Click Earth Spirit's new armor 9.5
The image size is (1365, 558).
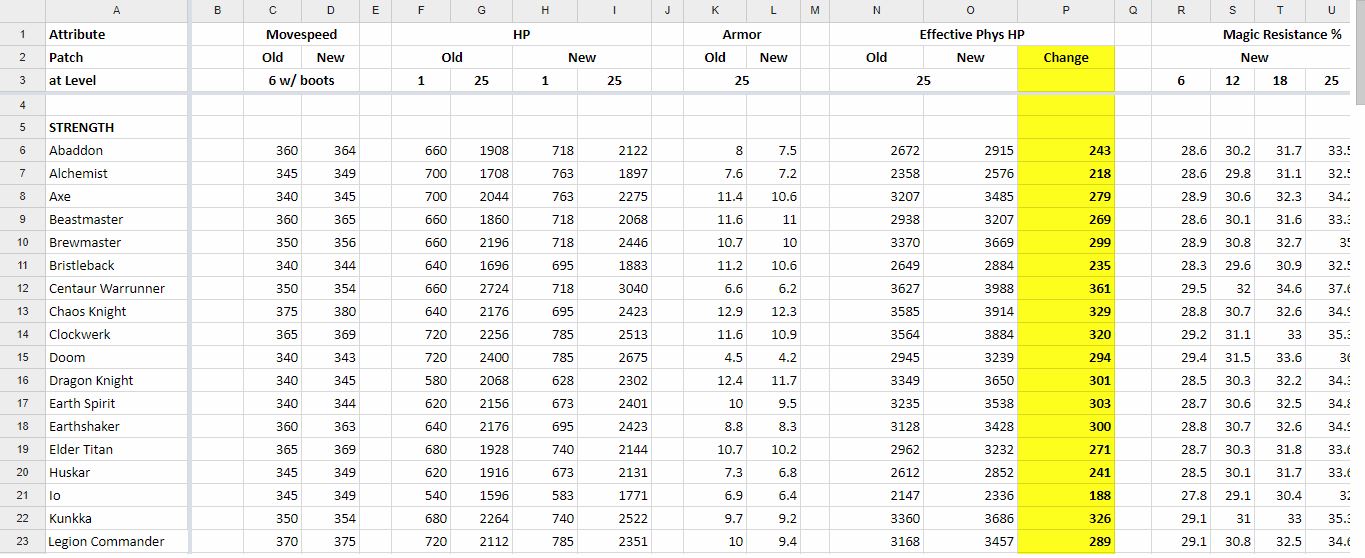click(774, 404)
